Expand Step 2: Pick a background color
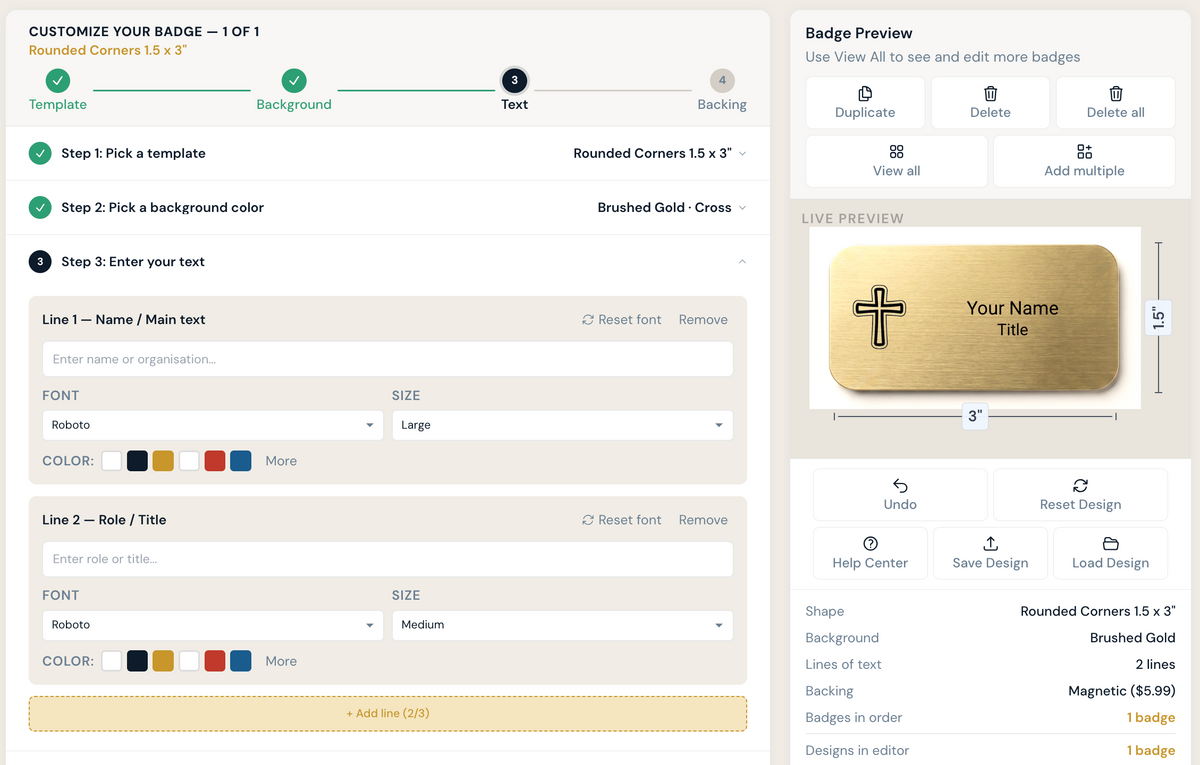Image resolution: width=1200 pixels, height=765 pixels. pyautogui.click(x=387, y=207)
